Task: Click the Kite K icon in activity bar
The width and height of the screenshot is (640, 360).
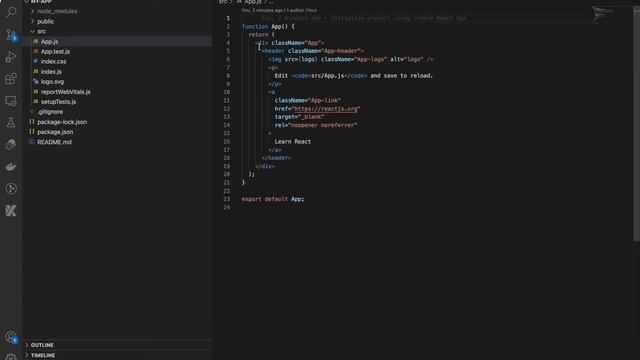Action: (x=11, y=211)
